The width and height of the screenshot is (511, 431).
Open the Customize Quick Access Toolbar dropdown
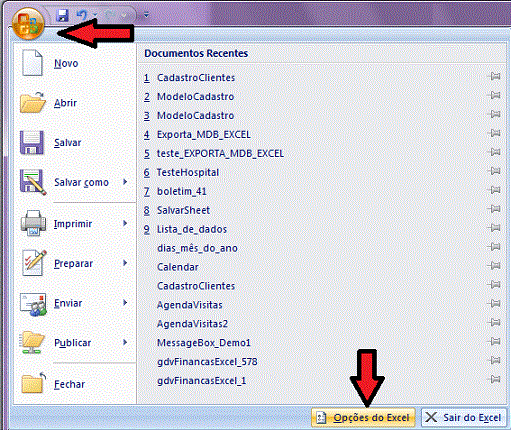[x=146, y=15]
